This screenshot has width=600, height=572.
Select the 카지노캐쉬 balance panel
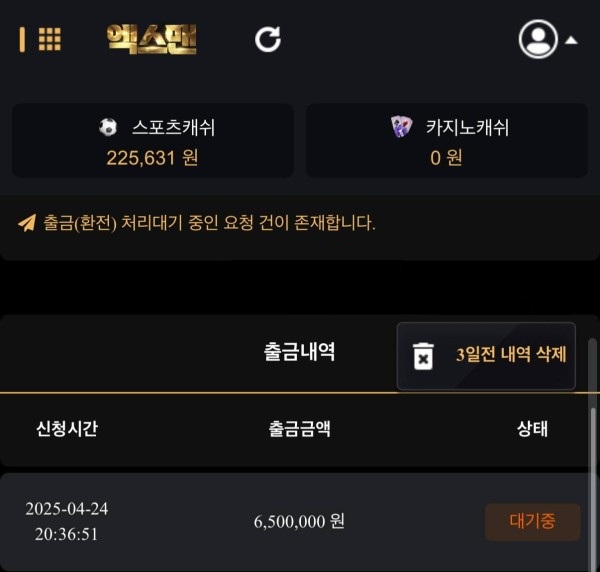click(x=447, y=140)
